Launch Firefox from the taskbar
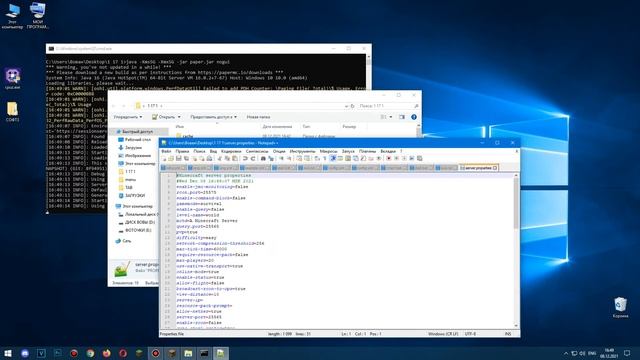The width and height of the screenshot is (640, 360). 107,353
